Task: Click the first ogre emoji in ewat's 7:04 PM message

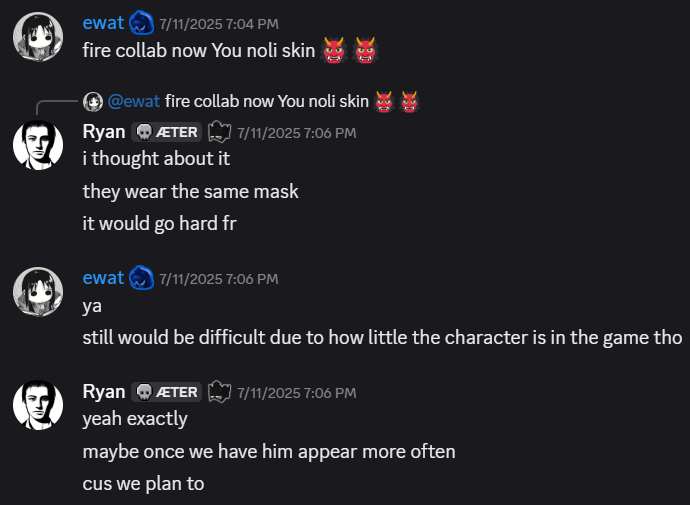Action: 334,49
